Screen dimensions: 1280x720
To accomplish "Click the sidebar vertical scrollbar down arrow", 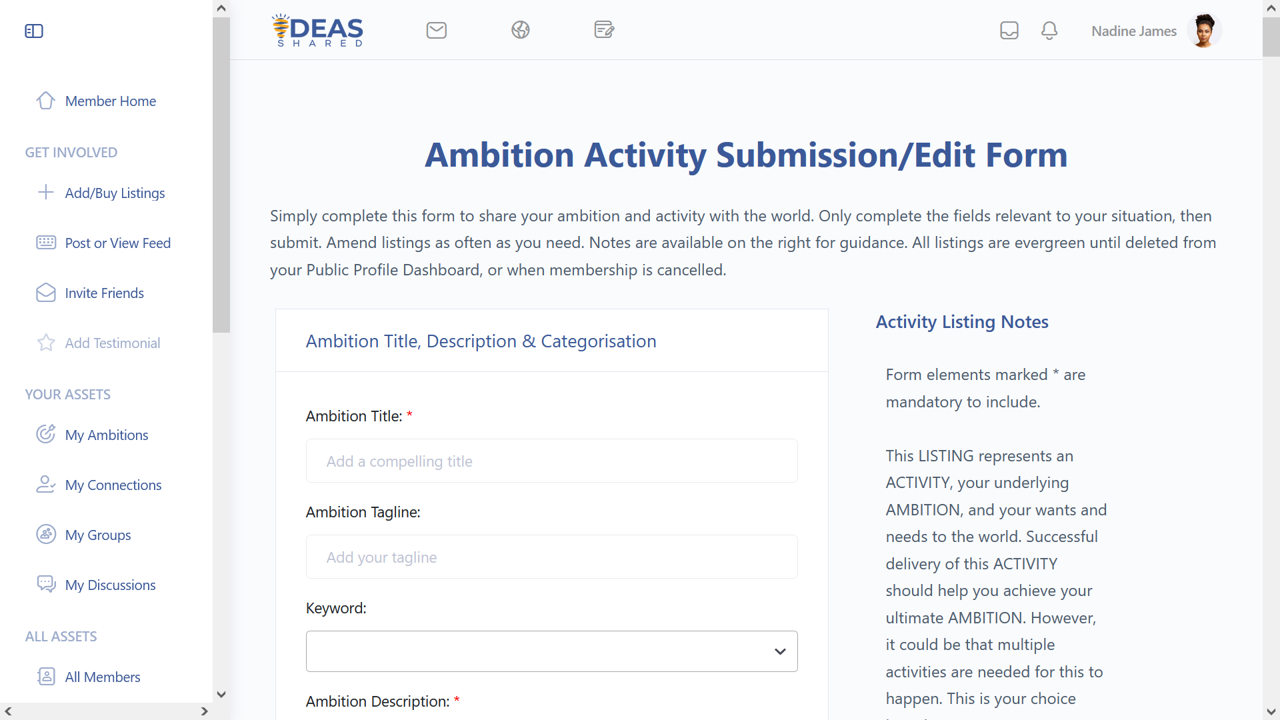I will pyautogui.click(x=221, y=694).
